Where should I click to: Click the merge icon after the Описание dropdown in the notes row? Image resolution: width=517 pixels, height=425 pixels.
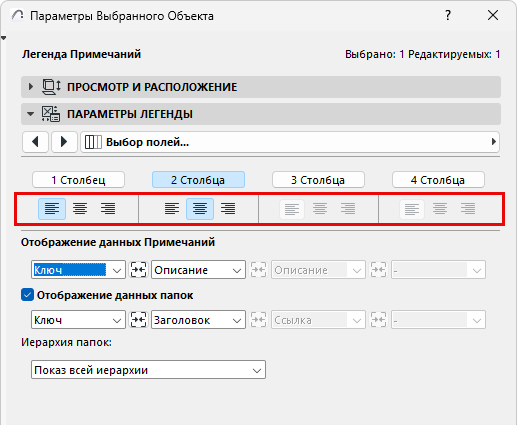[x=258, y=270]
